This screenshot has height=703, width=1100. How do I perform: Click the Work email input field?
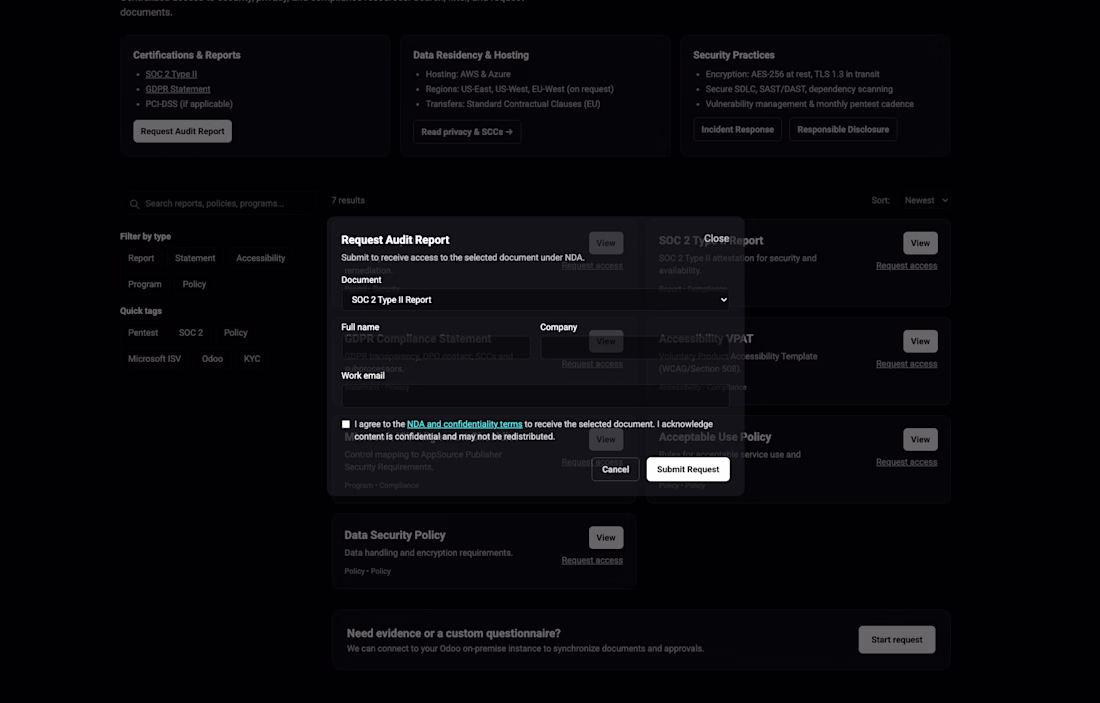(x=535, y=396)
